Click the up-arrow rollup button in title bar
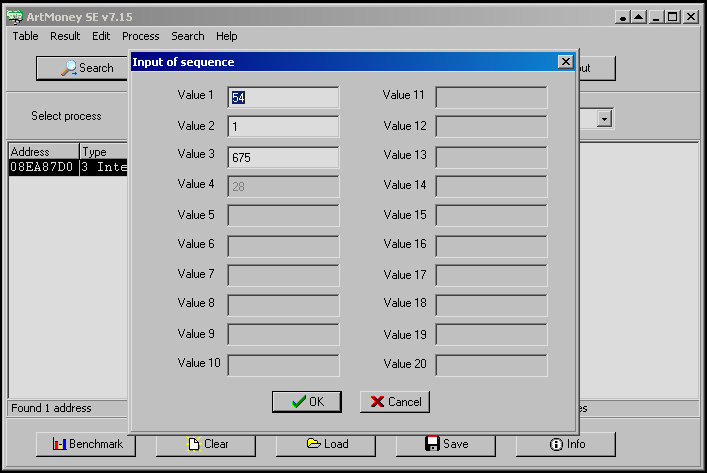This screenshot has width=707, height=473. [638, 17]
